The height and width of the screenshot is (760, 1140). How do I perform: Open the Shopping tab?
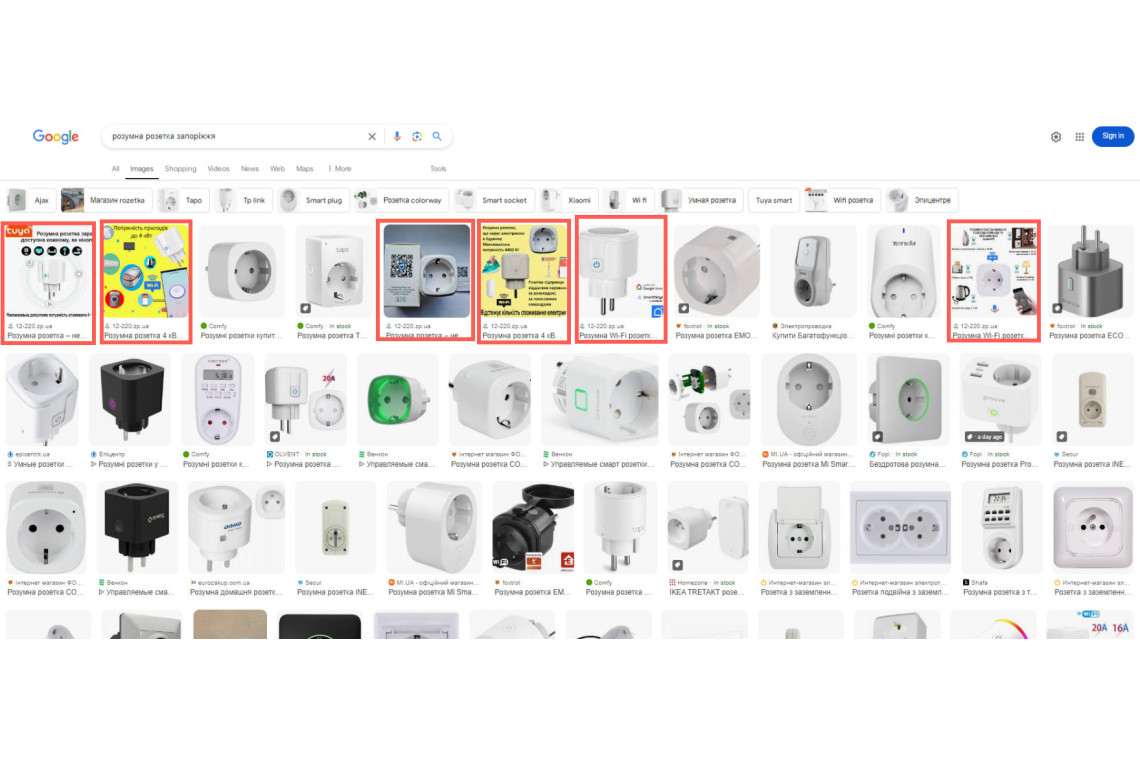180,169
